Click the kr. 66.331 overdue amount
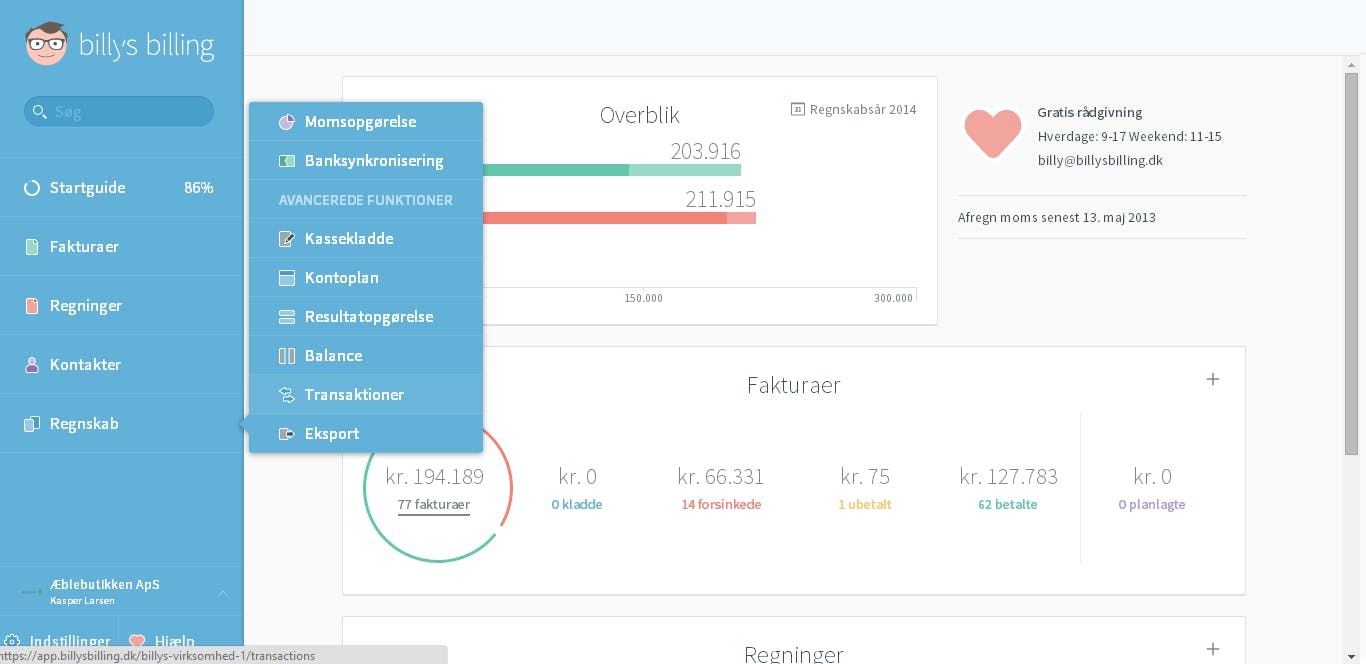1366x664 pixels. point(721,476)
